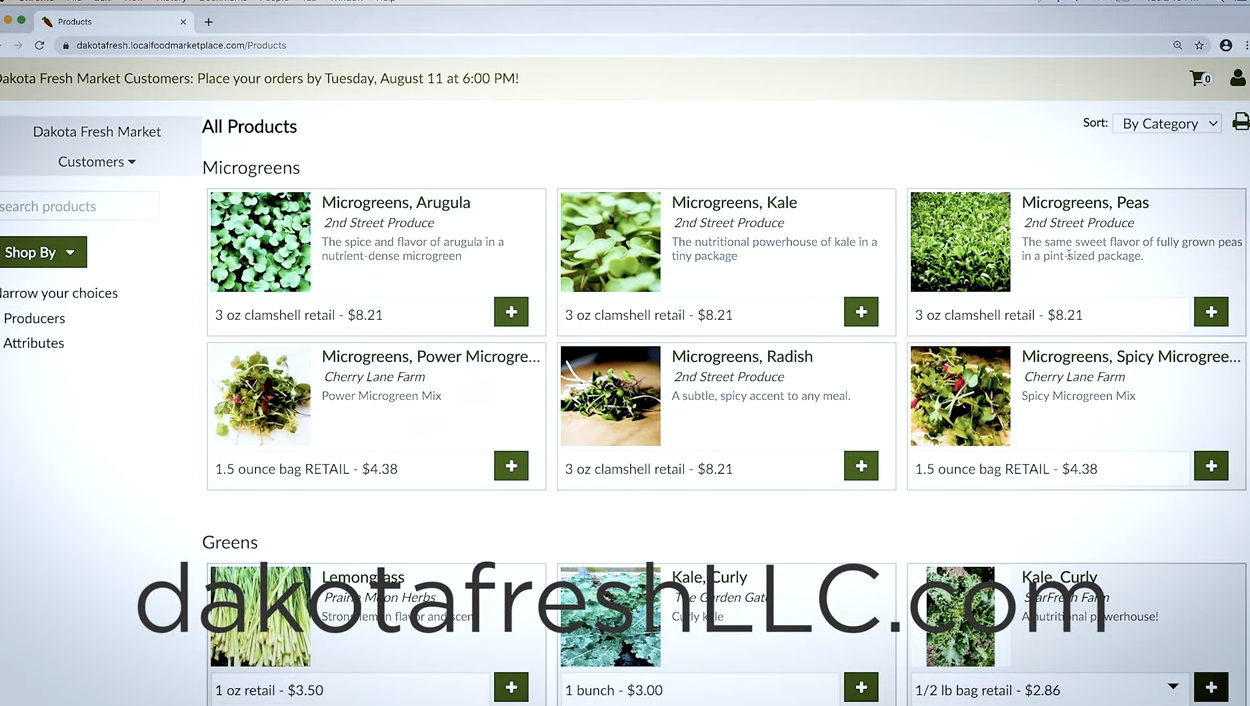Print the product list via printer icon
Viewport: 1250px width, 706px height.
1240,122
